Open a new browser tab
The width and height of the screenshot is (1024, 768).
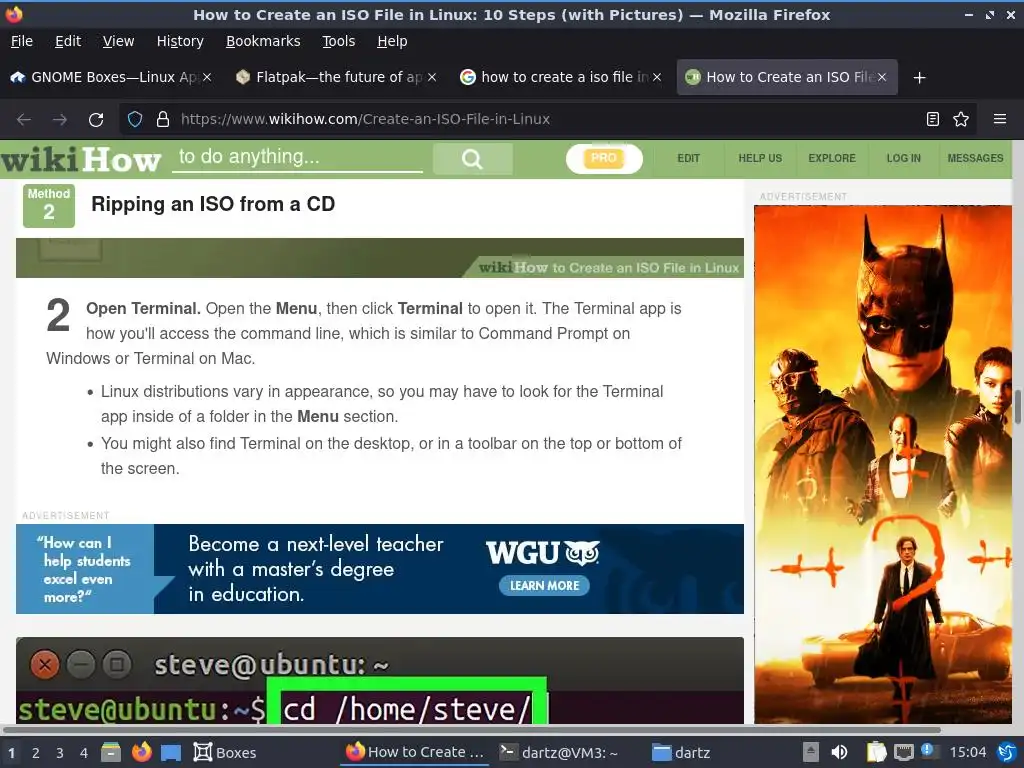tap(919, 78)
